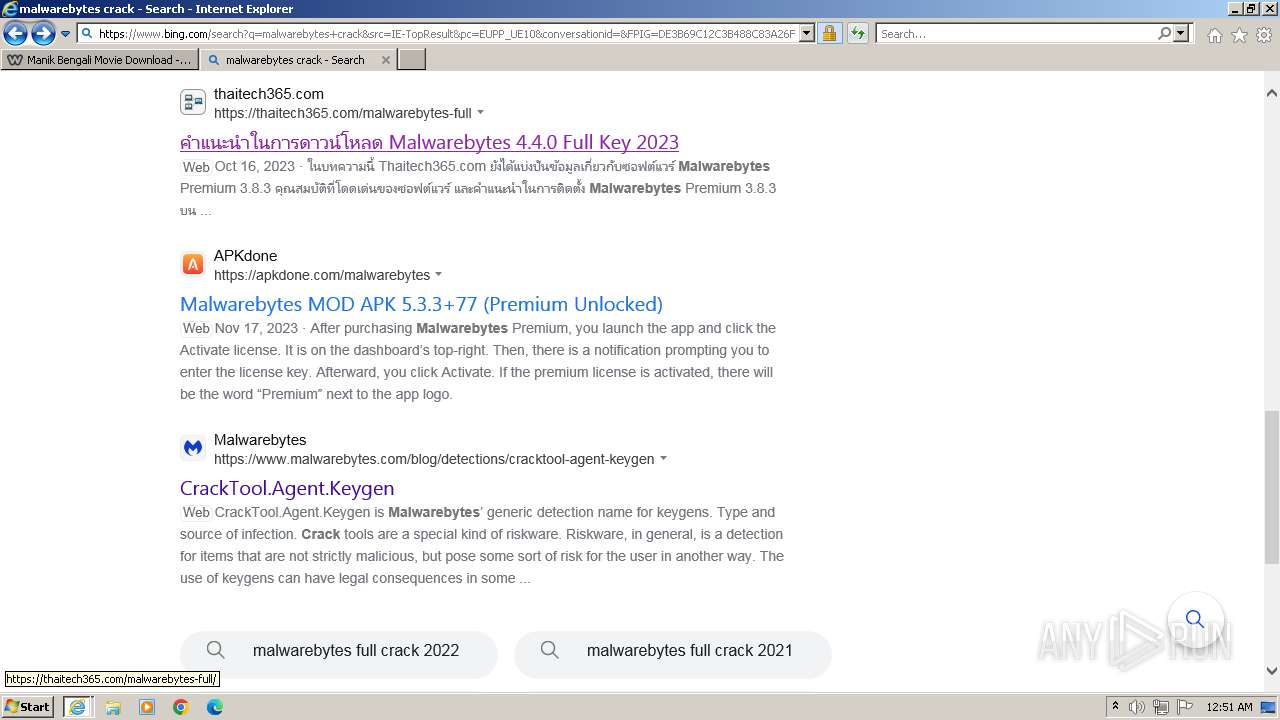Click the floating blue search magnifier button
The width and height of the screenshot is (1280, 720).
pyautogui.click(x=1195, y=620)
